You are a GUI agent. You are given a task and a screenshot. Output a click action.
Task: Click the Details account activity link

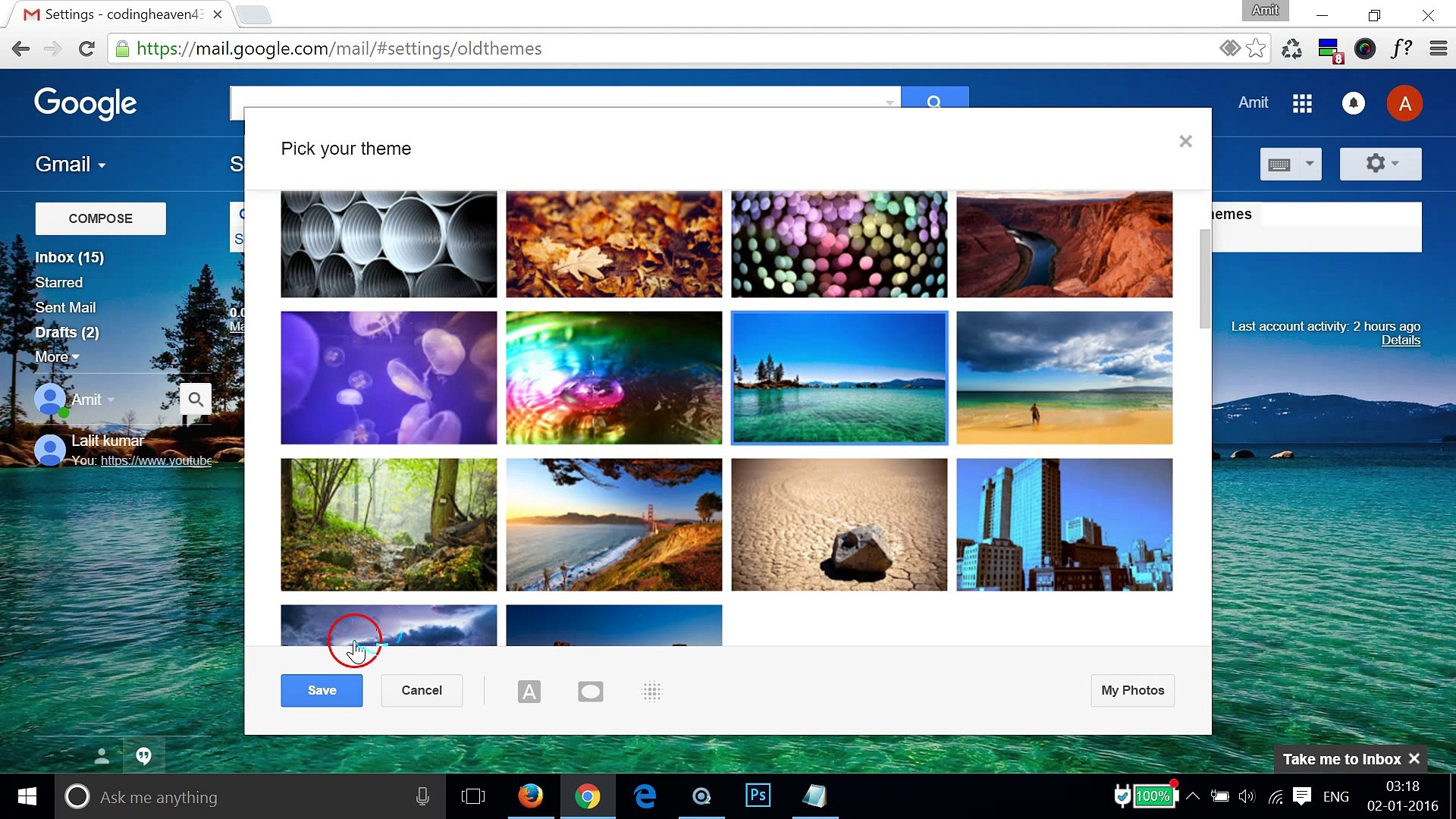(1400, 340)
